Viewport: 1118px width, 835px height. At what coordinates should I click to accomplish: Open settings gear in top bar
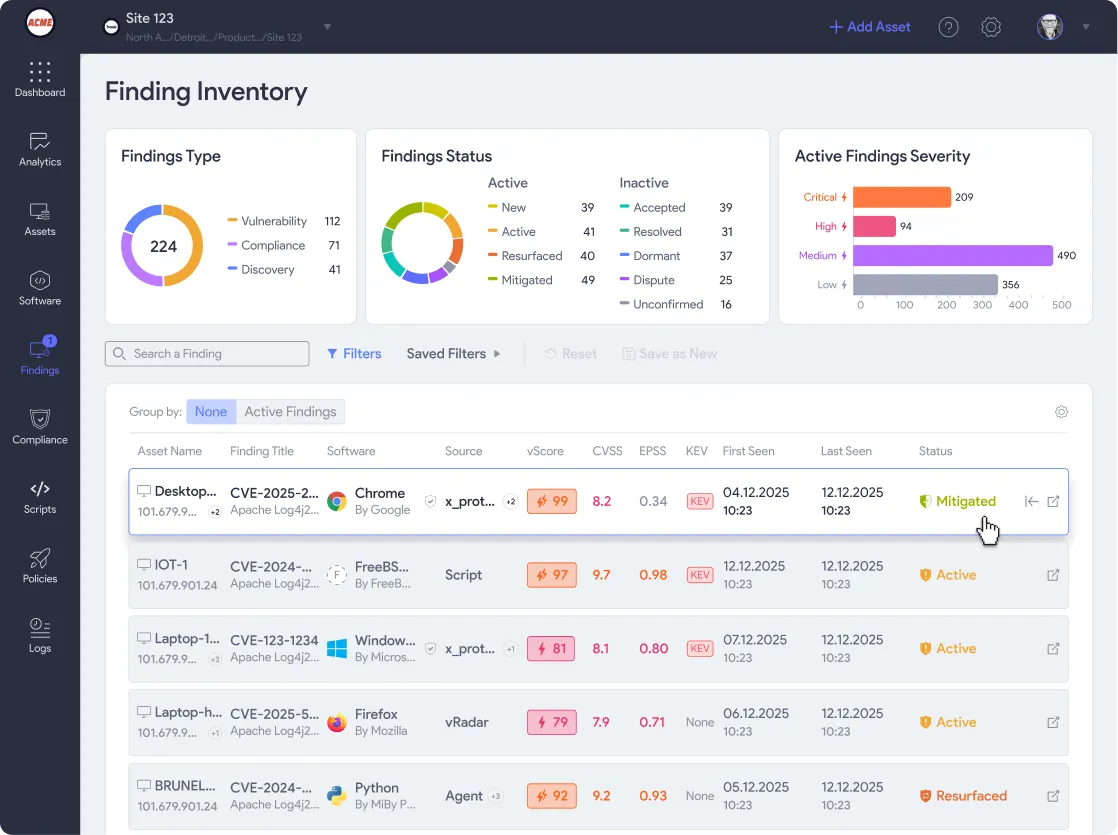coord(991,27)
